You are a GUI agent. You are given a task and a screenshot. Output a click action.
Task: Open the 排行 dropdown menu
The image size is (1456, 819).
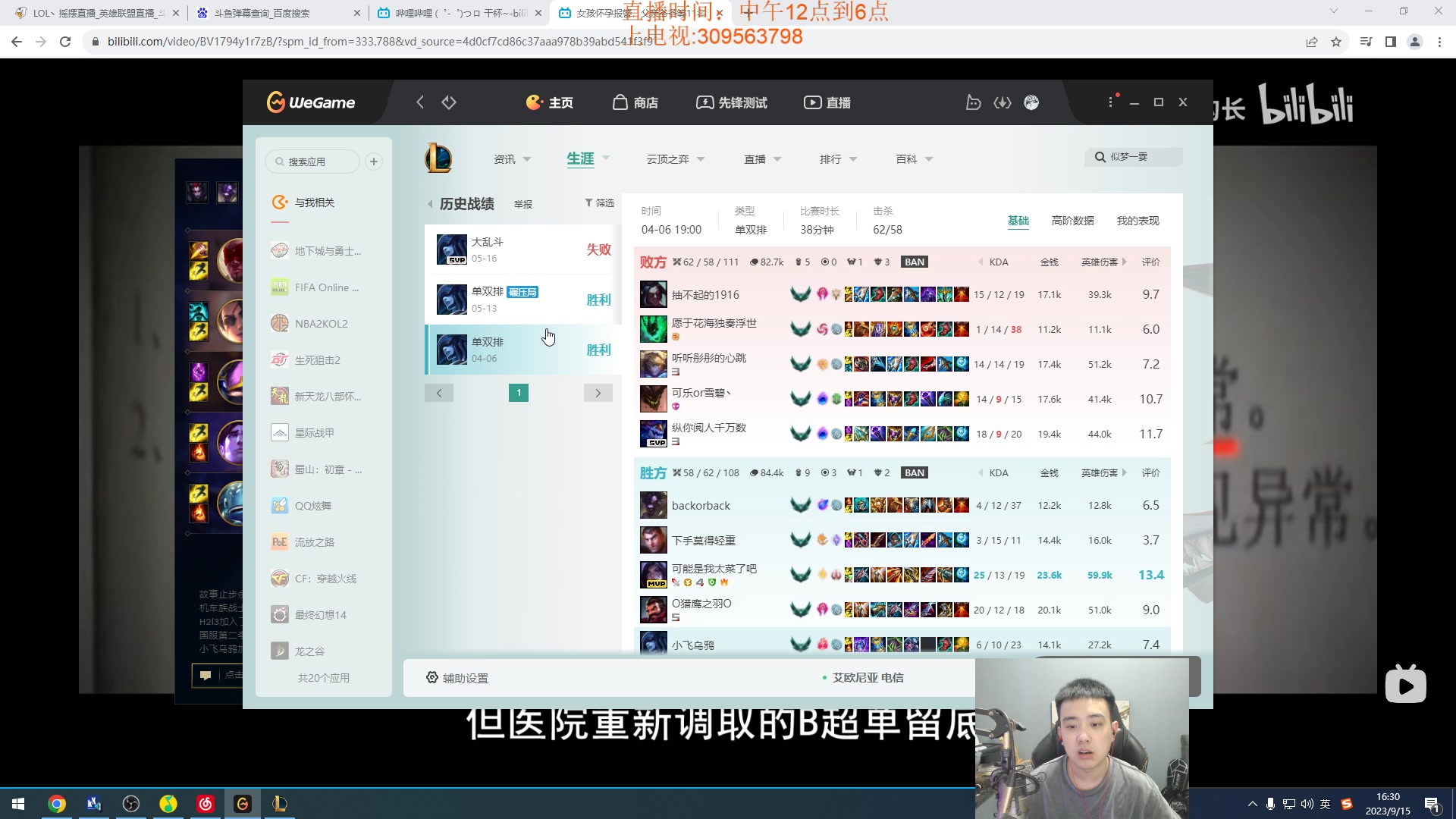[834, 159]
